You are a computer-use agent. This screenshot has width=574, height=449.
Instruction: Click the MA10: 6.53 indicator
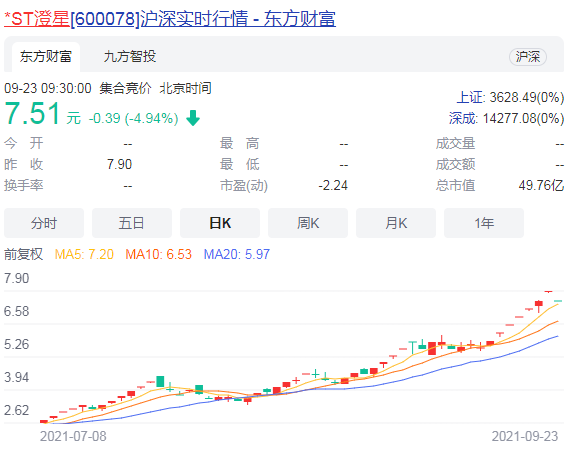159,254
